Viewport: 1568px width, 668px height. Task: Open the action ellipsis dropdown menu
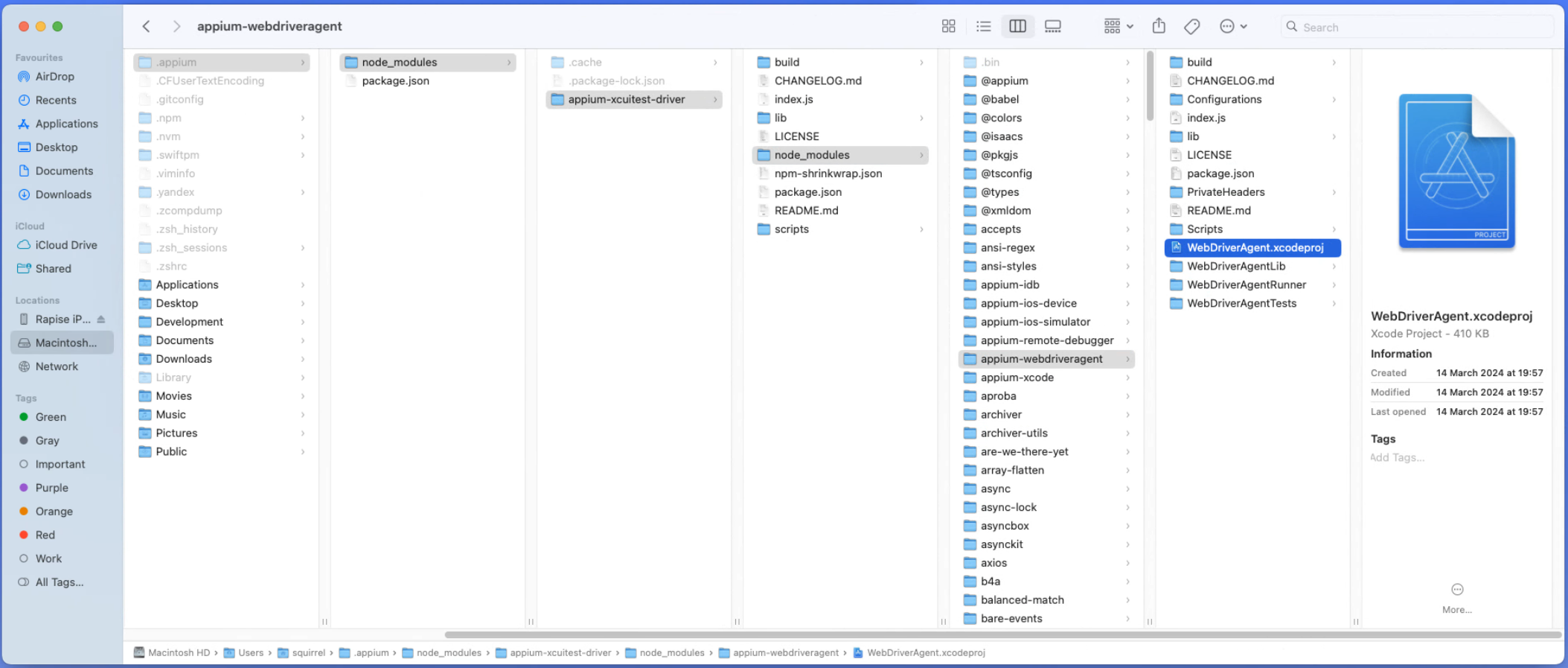(1232, 26)
